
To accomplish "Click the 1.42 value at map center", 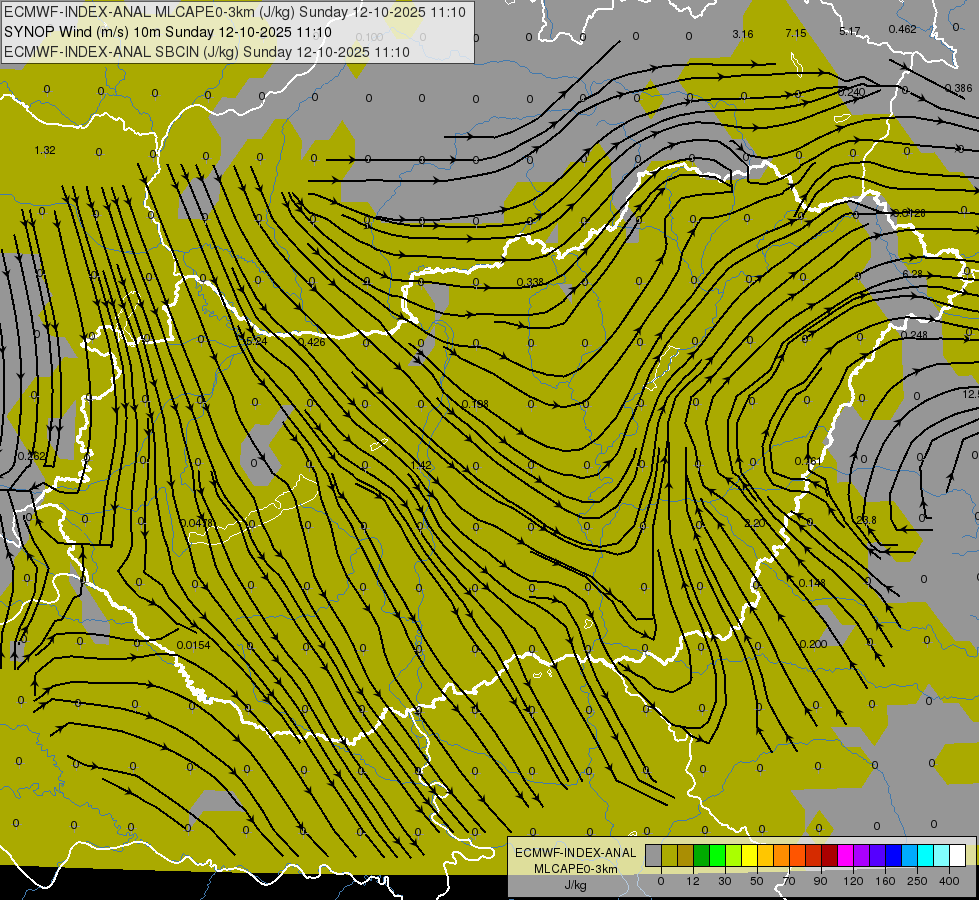I will coord(421,465).
